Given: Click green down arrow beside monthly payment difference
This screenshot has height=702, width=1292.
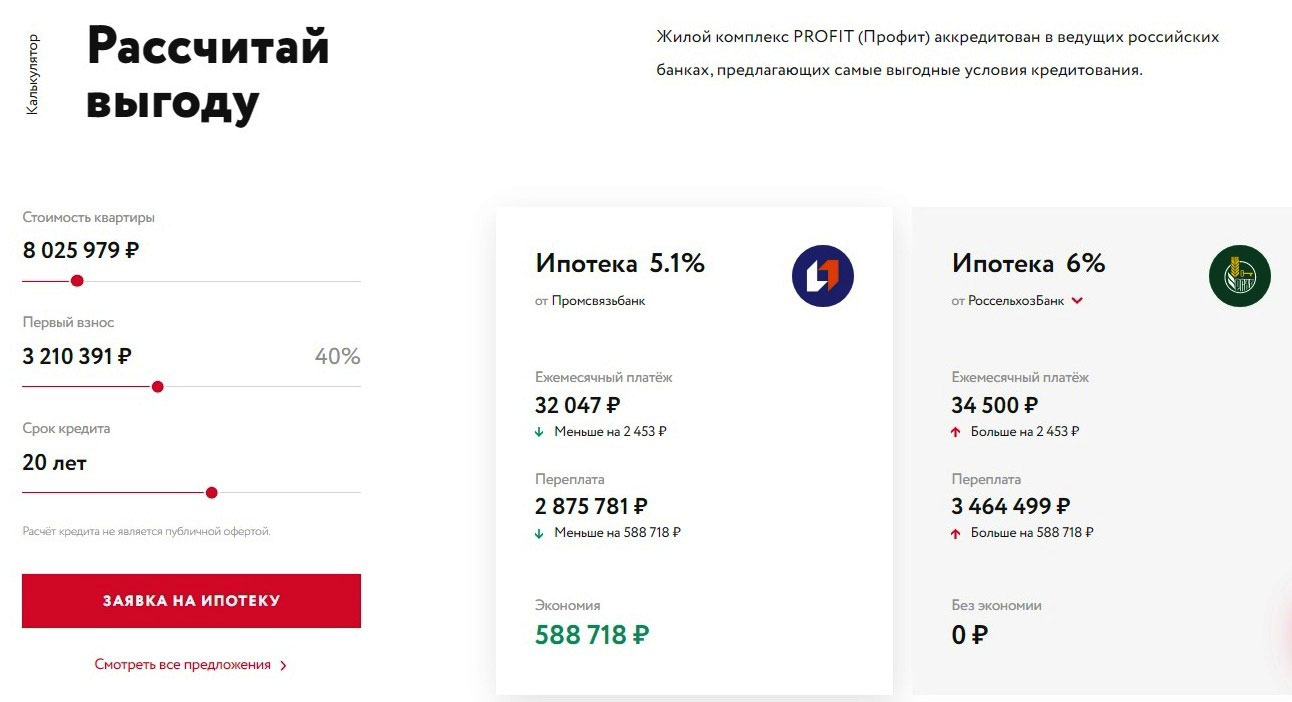Looking at the screenshot, I should [539, 432].
